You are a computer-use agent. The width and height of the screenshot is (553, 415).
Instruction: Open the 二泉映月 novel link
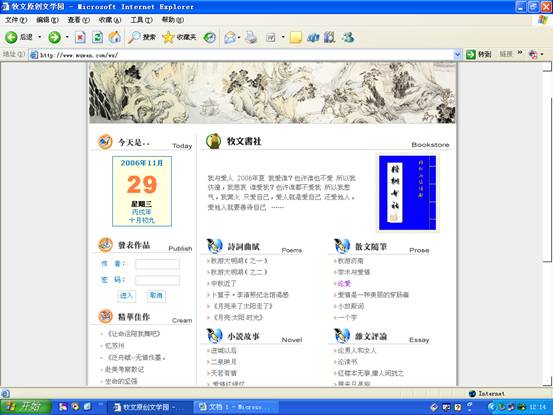pyautogui.click(x=224, y=362)
